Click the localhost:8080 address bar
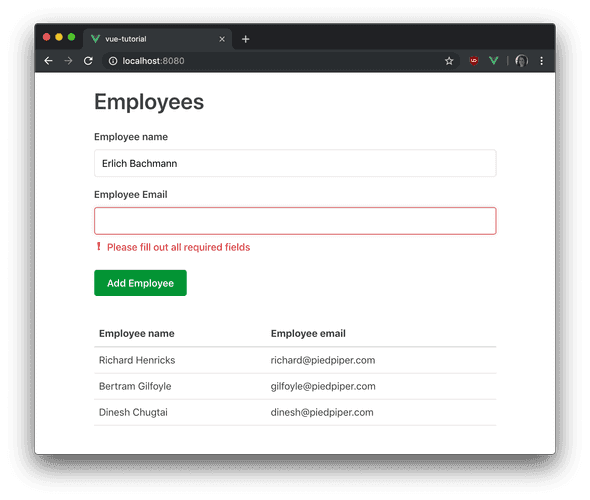The width and height of the screenshot is (590, 500). click(280, 61)
